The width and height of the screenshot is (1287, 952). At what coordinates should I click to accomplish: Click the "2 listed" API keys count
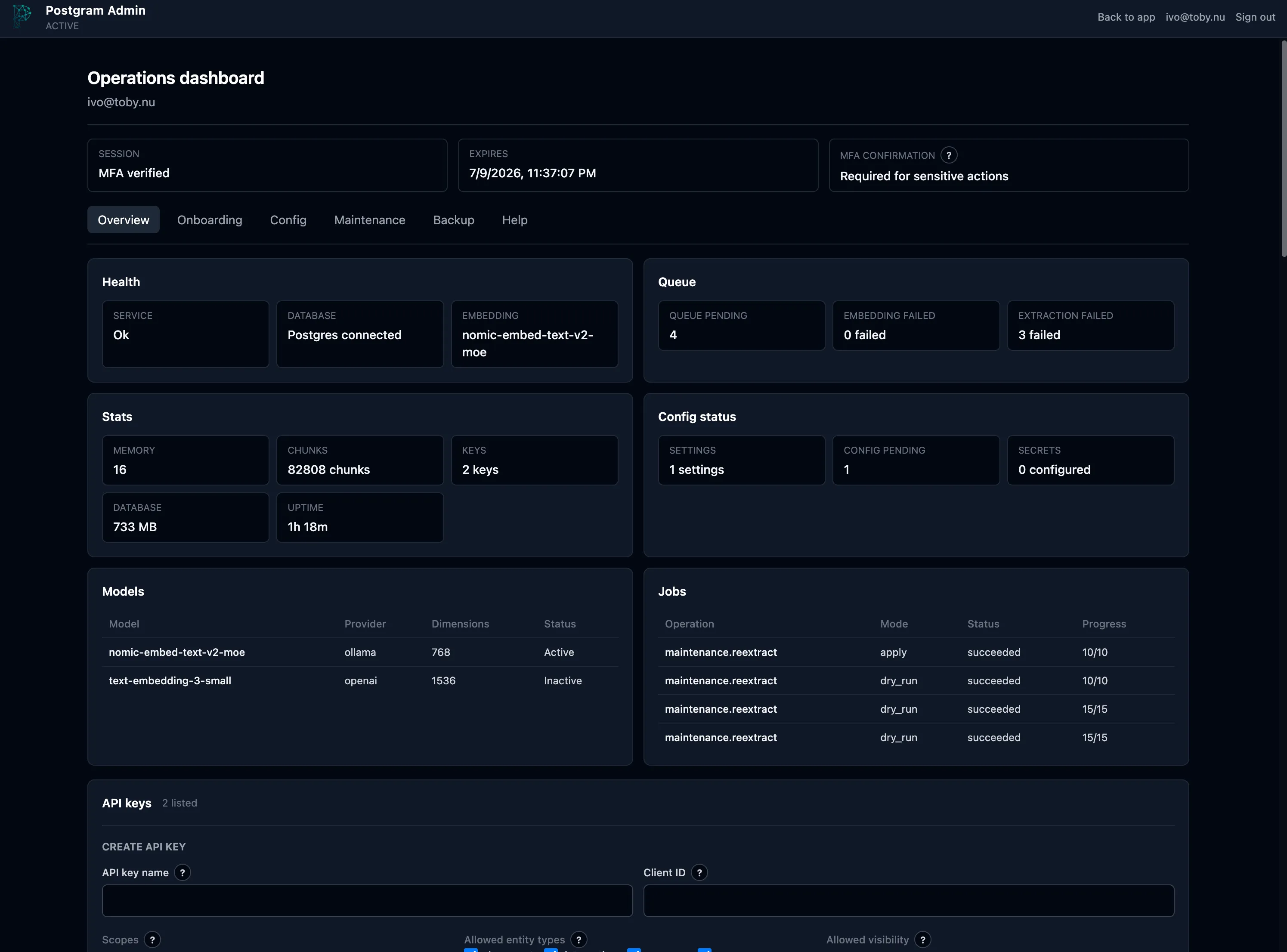(x=179, y=803)
